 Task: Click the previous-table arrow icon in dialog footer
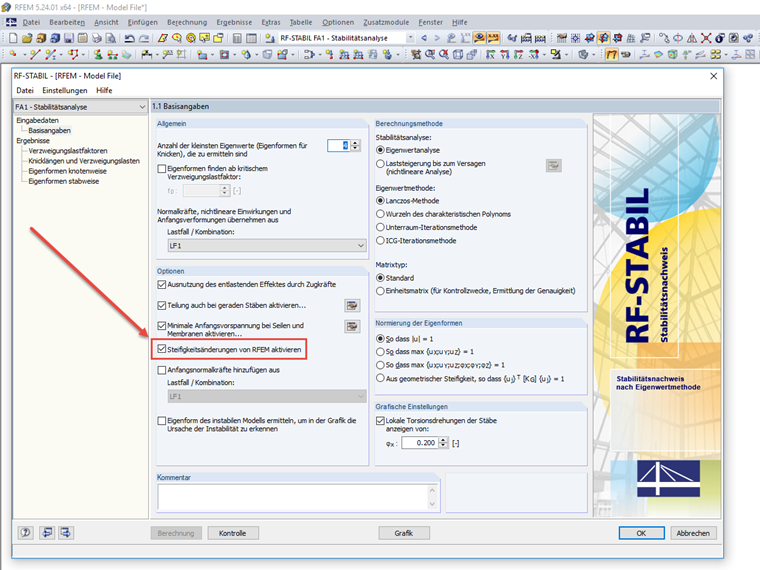click(x=47, y=533)
